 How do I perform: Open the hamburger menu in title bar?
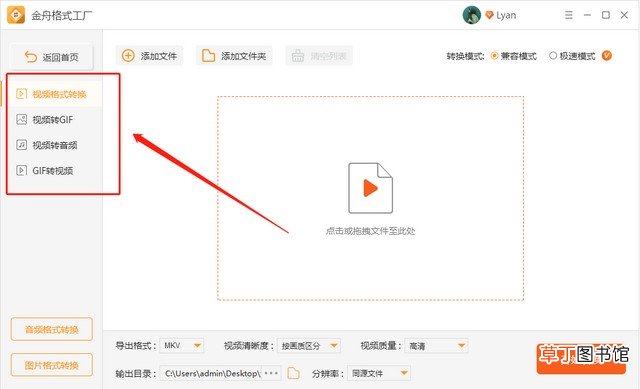pos(569,15)
